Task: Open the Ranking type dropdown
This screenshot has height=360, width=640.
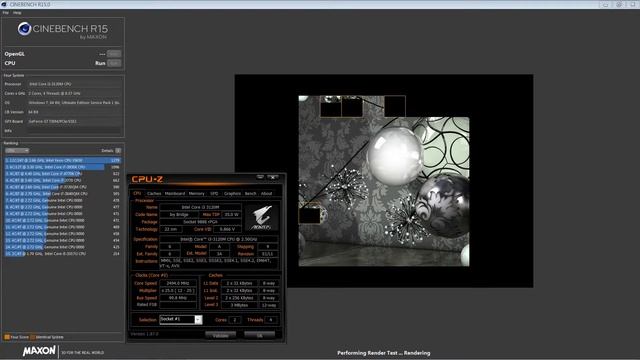Action: click(17, 151)
